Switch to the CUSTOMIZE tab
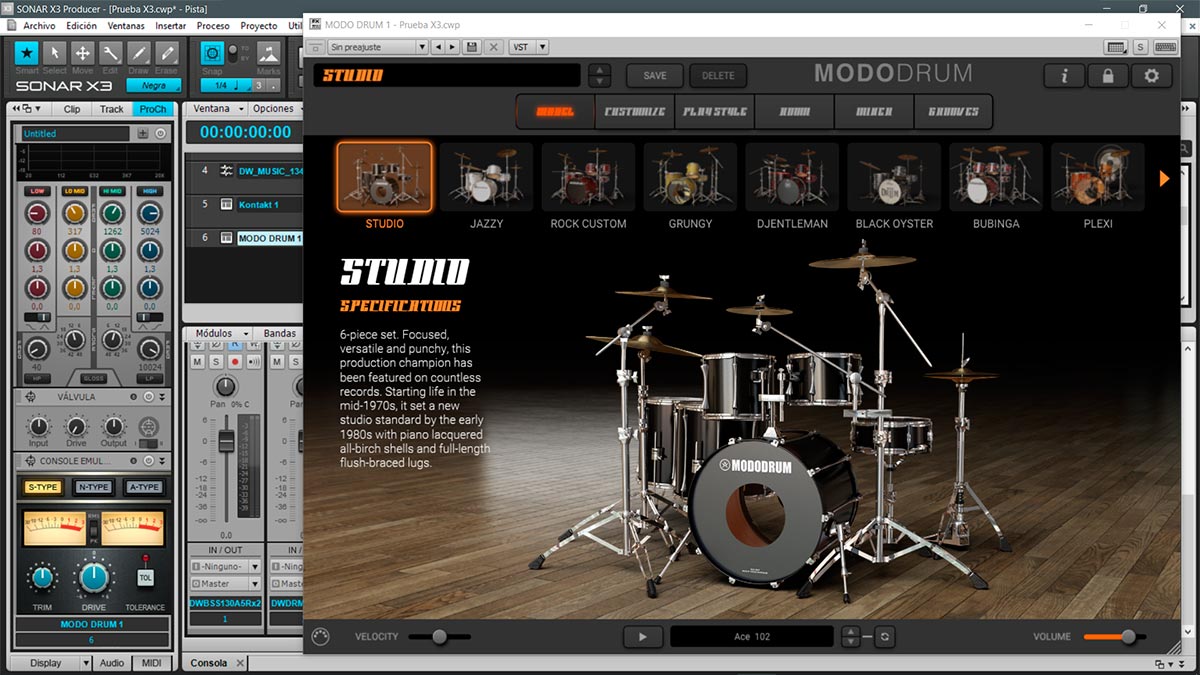The height and width of the screenshot is (675, 1200). coord(635,111)
